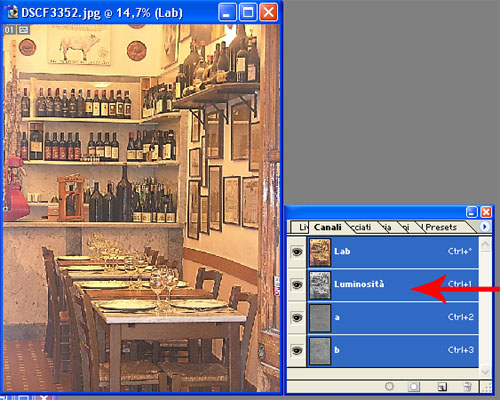Hide the Lab composite channel eye
This screenshot has width=500, height=400.
297,252
